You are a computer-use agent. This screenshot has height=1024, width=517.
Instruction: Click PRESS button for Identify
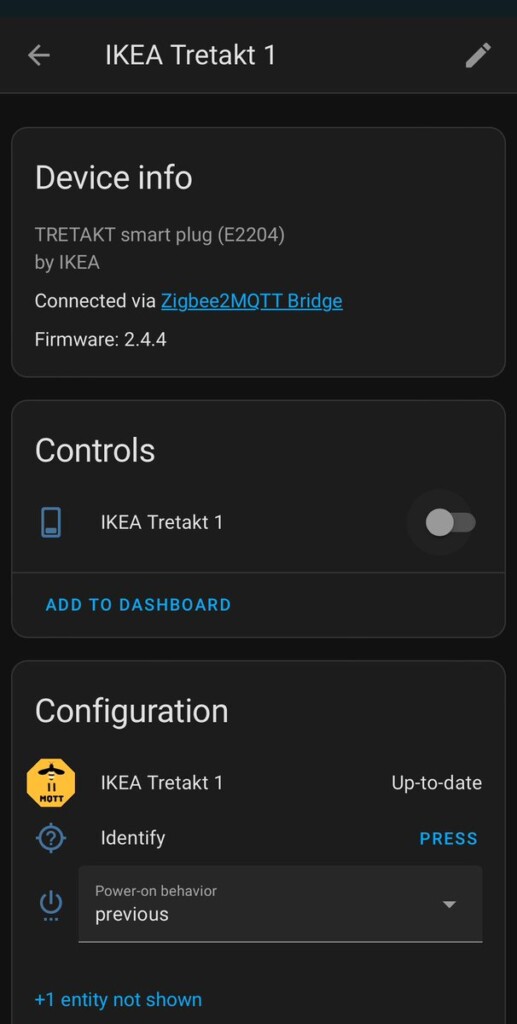(x=448, y=839)
